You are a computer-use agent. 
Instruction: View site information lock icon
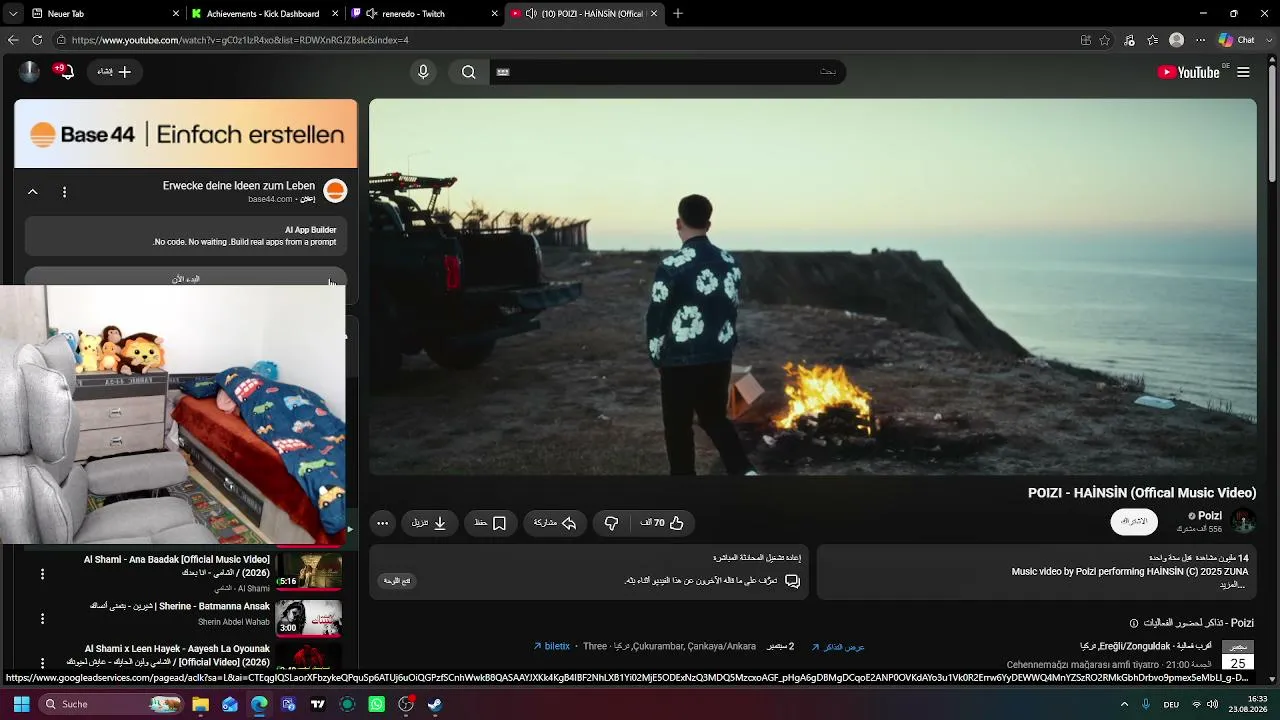(61, 40)
